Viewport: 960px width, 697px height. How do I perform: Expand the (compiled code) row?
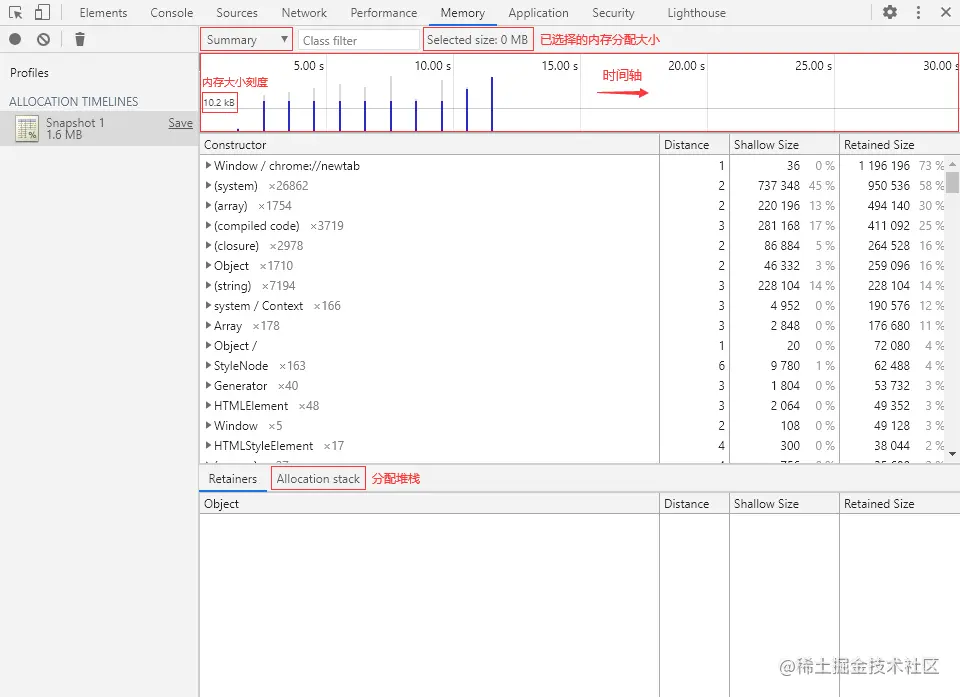tap(208, 225)
